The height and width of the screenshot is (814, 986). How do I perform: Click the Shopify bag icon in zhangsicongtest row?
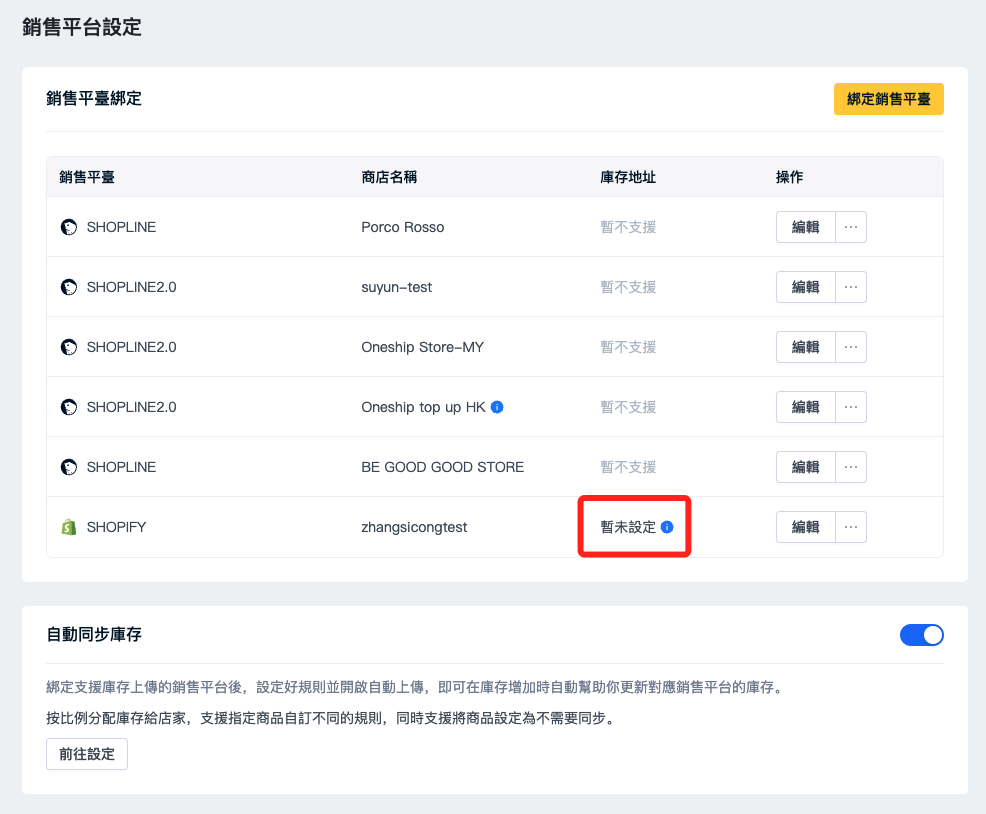tap(69, 527)
